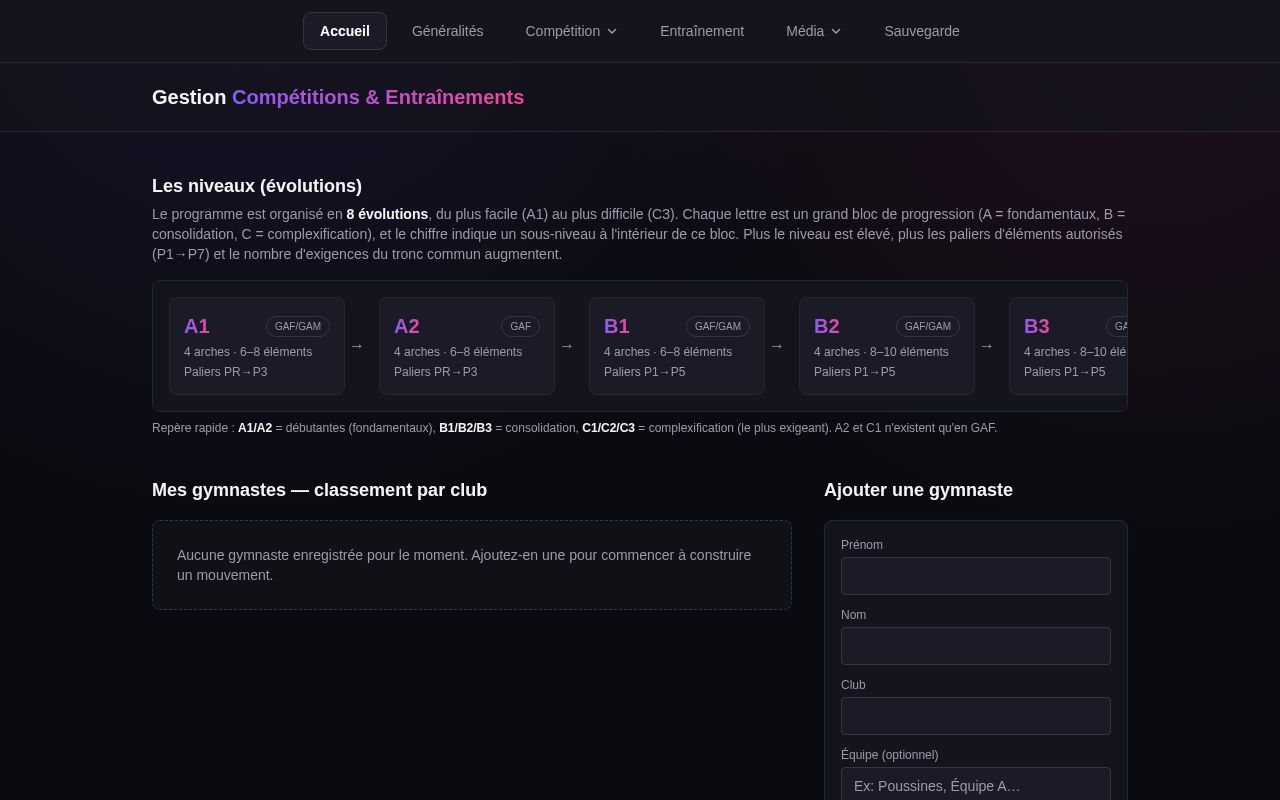Focus the Nom input field
Image resolution: width=1280 pixels, height=800 pixels.
tap(976, 646)
